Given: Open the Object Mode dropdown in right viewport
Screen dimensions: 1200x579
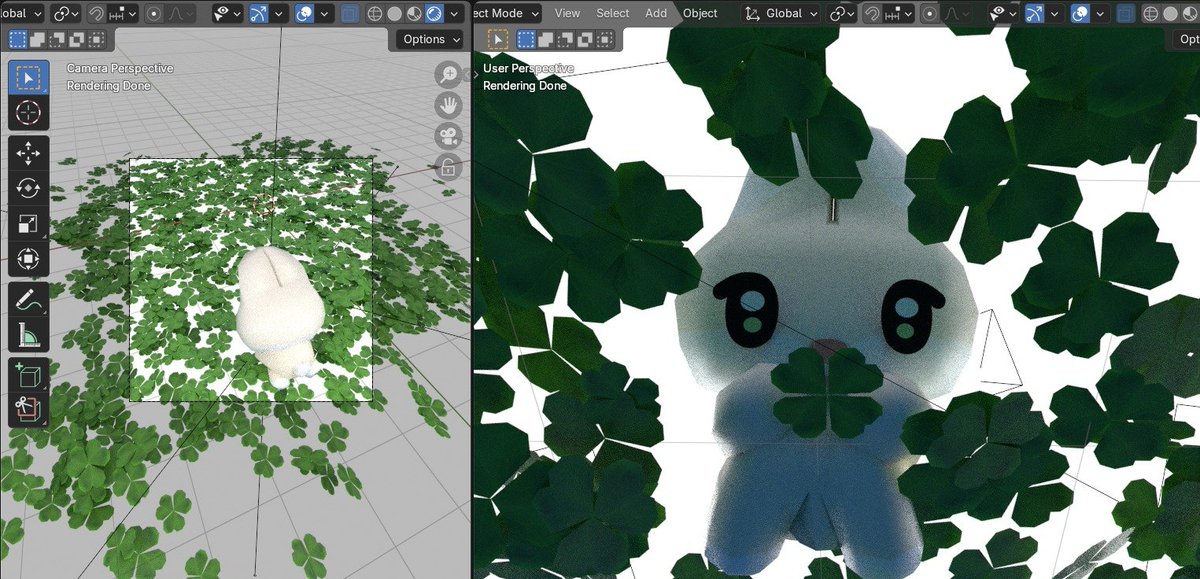Looking at the screenshot, I should click(x=507, y=13).
